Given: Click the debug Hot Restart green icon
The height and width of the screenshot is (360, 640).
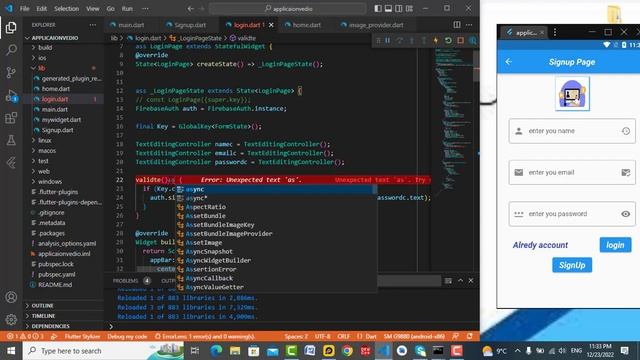Looking at the screenshot, I should (x=448, y=40).
